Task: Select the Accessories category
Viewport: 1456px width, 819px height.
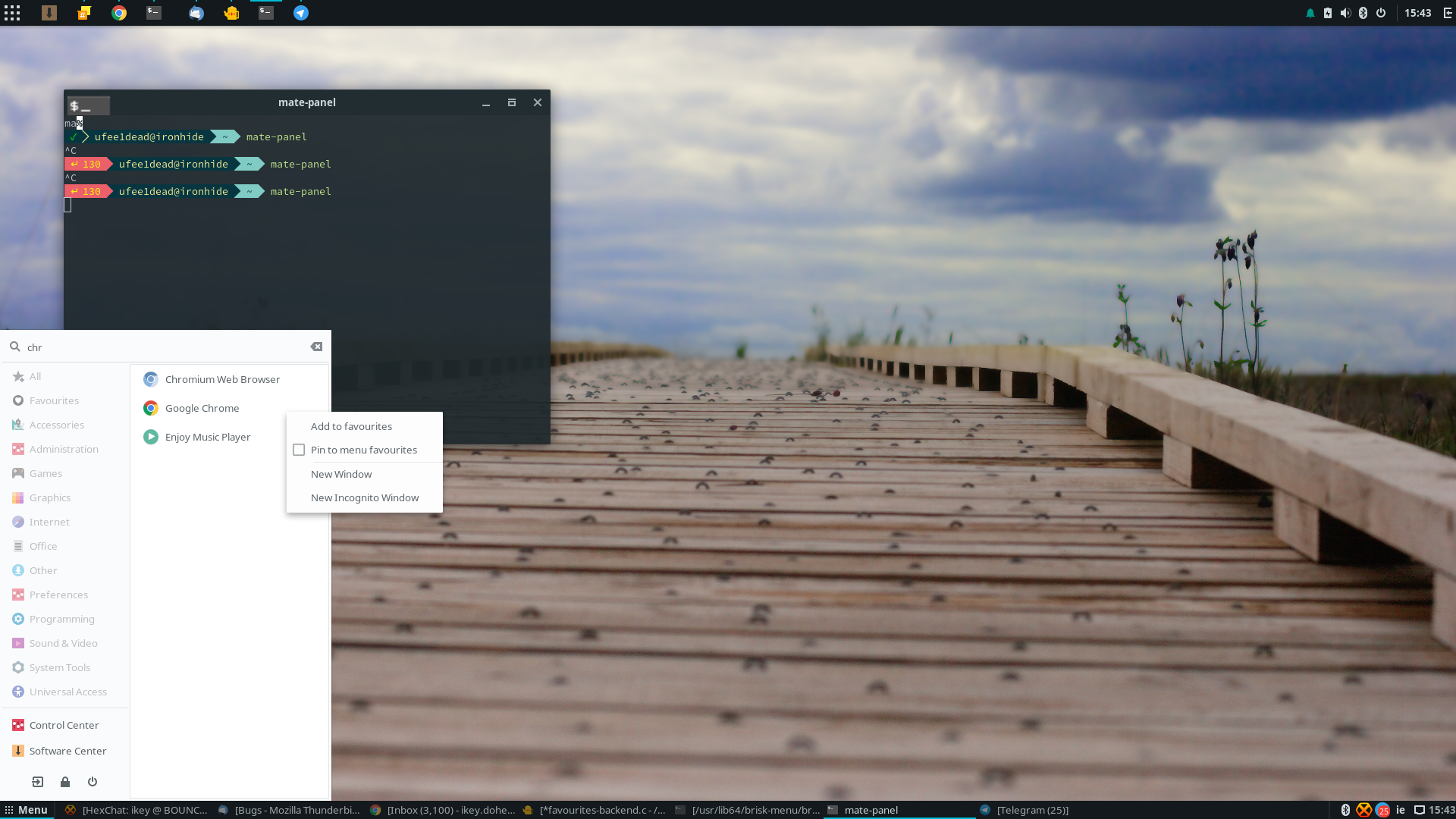Action: tap(67, 425)
